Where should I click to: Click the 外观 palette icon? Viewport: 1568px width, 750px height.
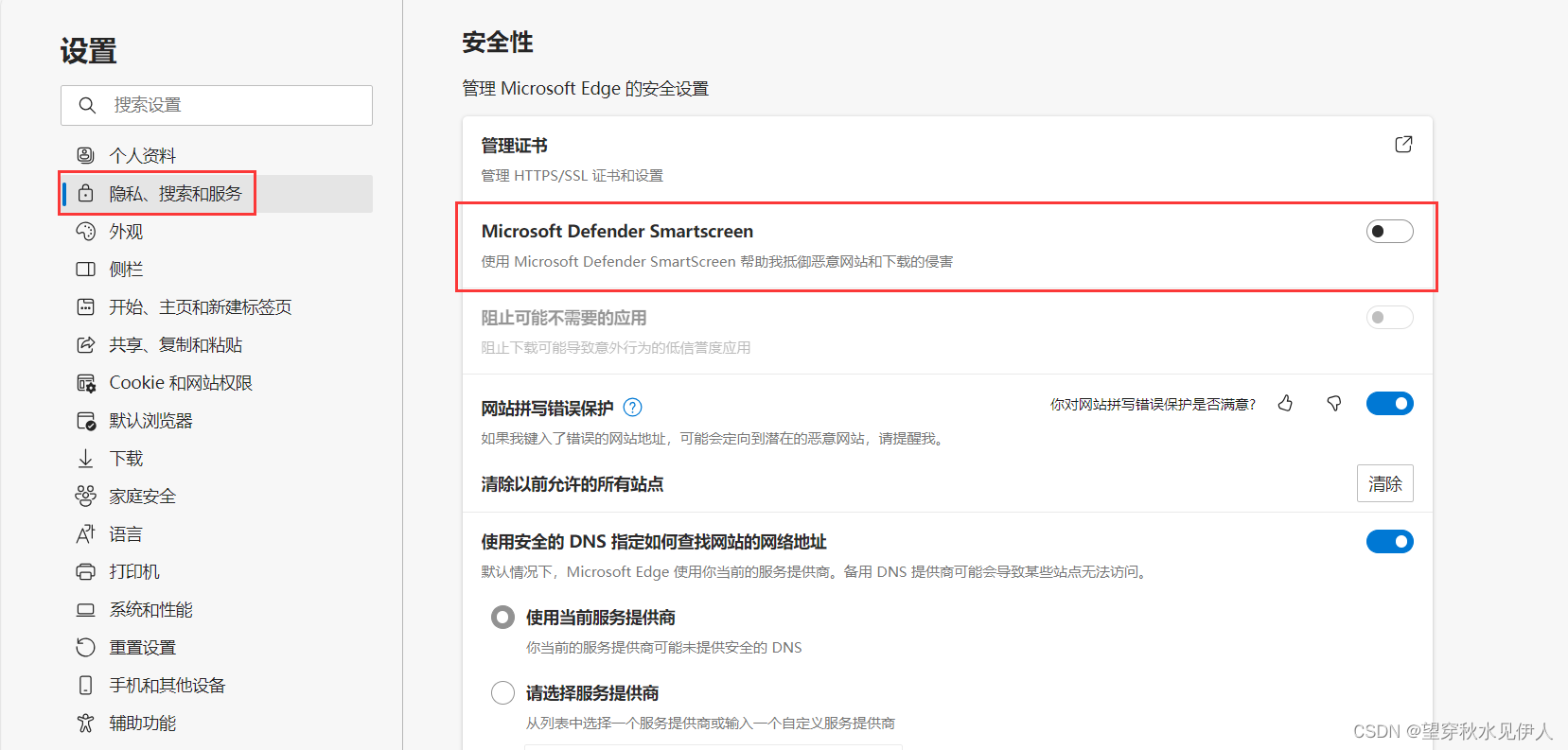click(85, 231)
